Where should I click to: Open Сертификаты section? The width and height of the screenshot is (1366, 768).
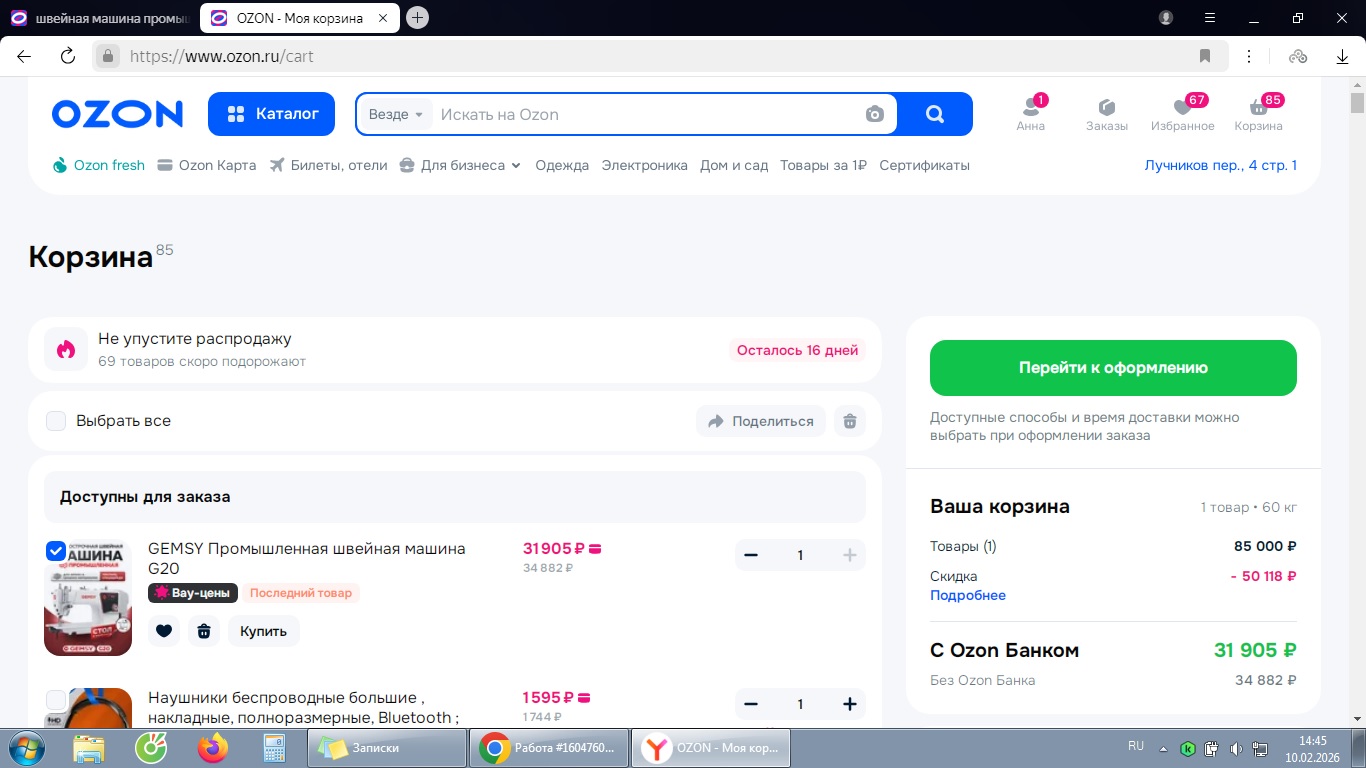[925, 165]
